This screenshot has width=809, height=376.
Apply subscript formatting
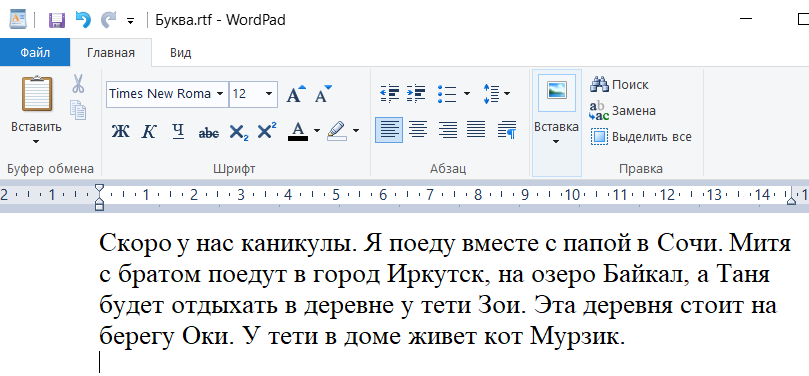click(x=239, y=132)
